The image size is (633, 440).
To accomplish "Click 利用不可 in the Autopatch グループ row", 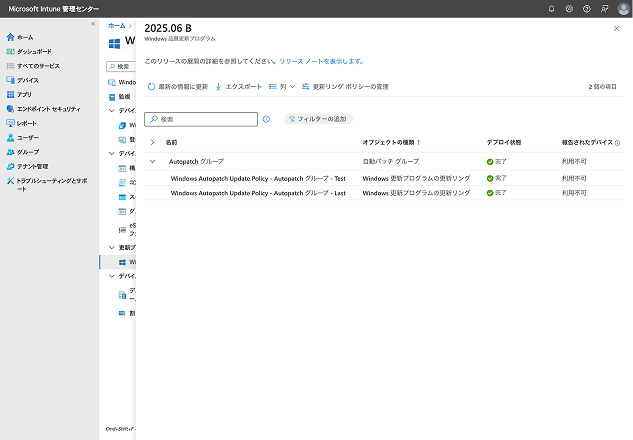I will coord(574,161).
